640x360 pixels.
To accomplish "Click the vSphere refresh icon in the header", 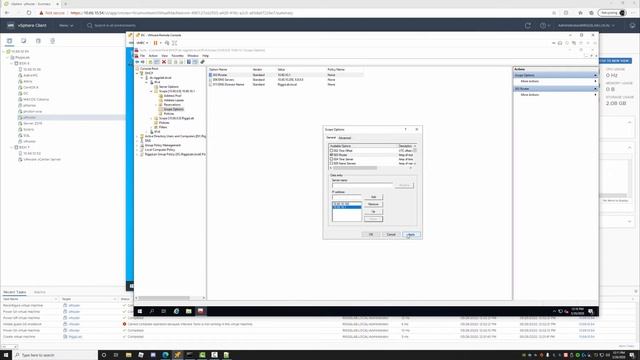I will (527, 25).
